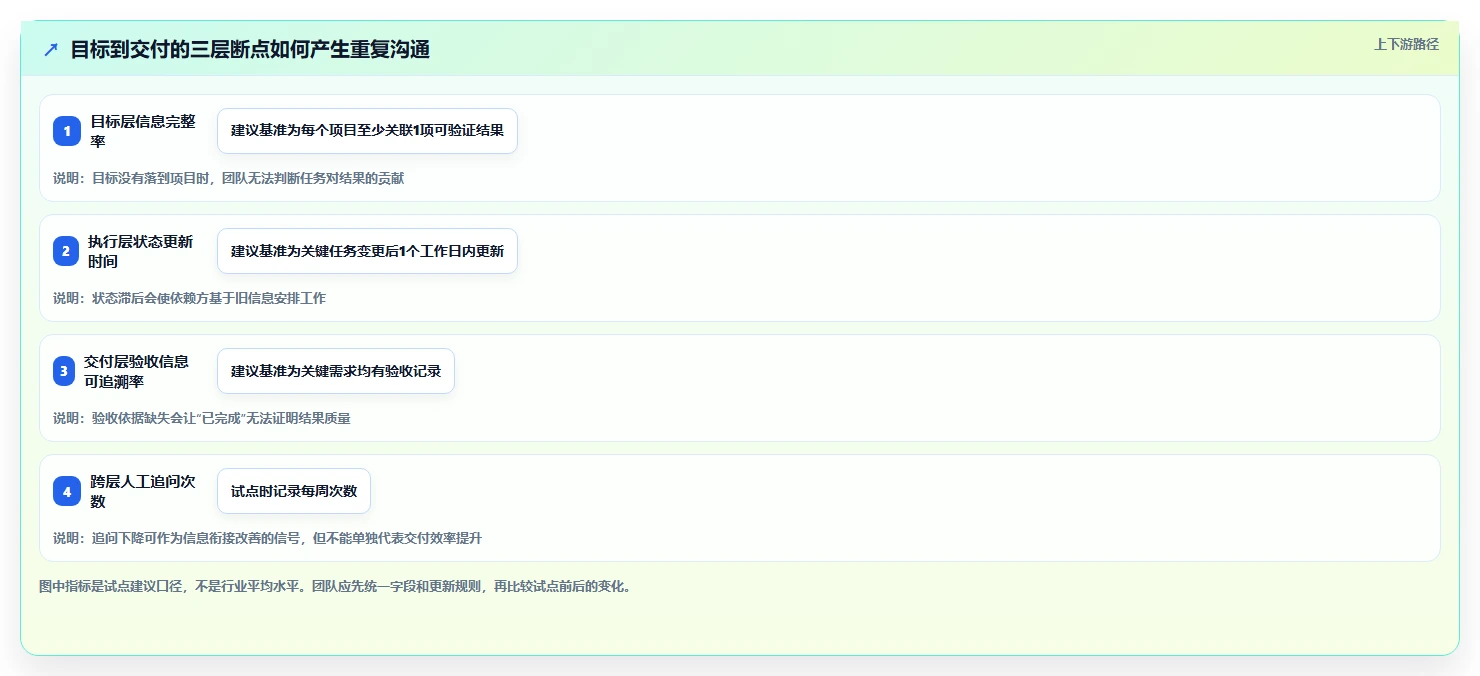
Task: Select the 执行层状态更新时间 label
Action: point(140,251)
